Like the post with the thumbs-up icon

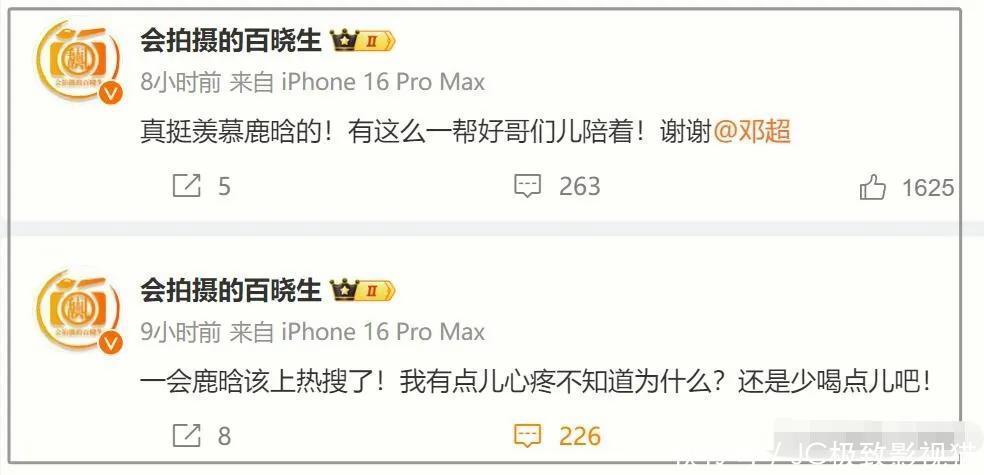coord(872,187)
